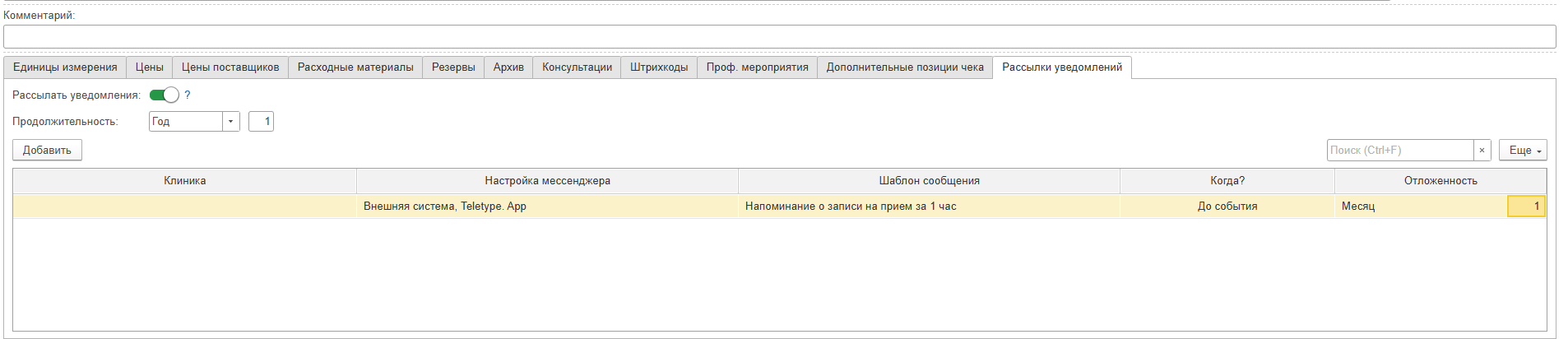Switch to the Единицы измерения tab

[65, 67]
